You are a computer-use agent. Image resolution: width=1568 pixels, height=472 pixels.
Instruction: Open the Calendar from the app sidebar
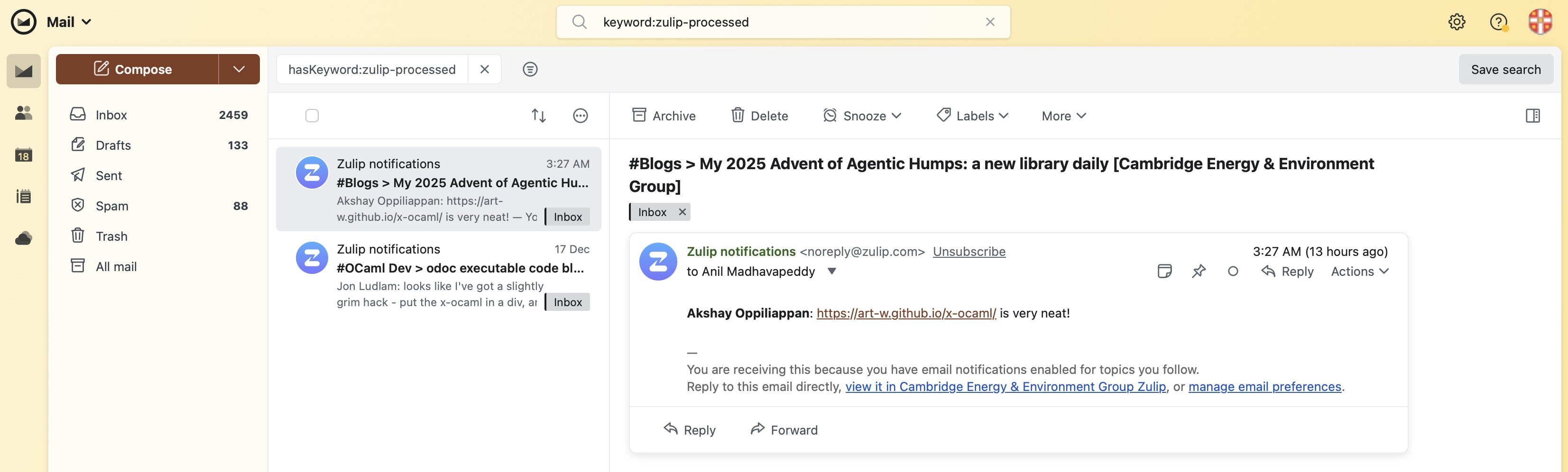click(23, 155)
